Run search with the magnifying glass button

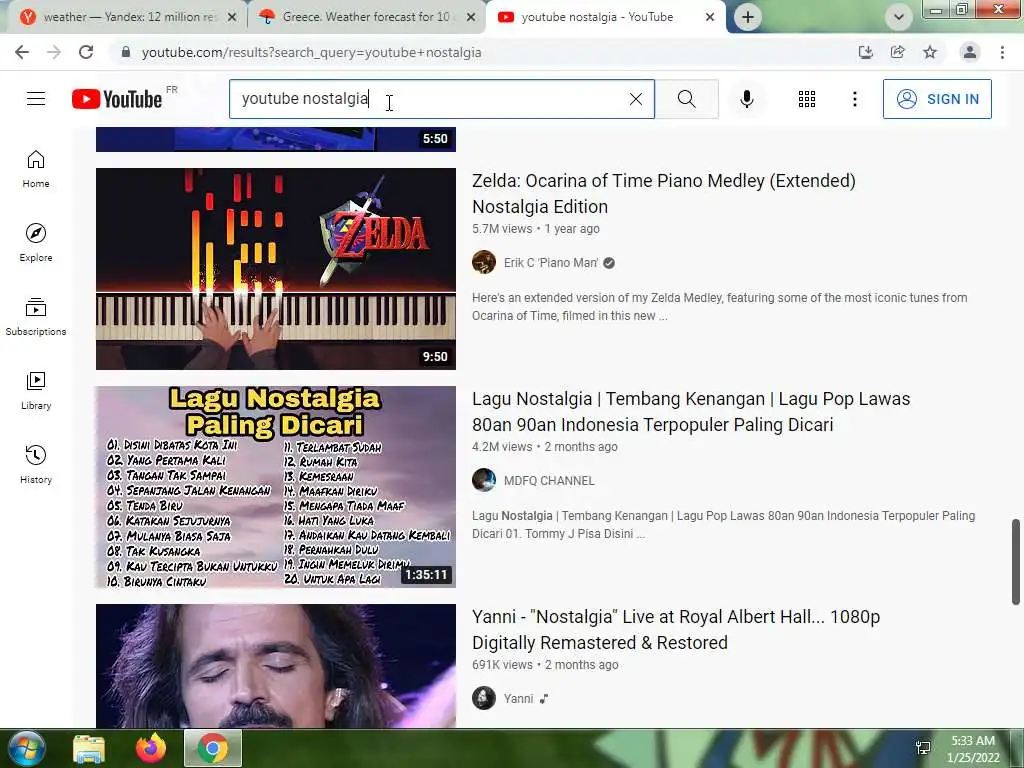click(x=686, y=99)
